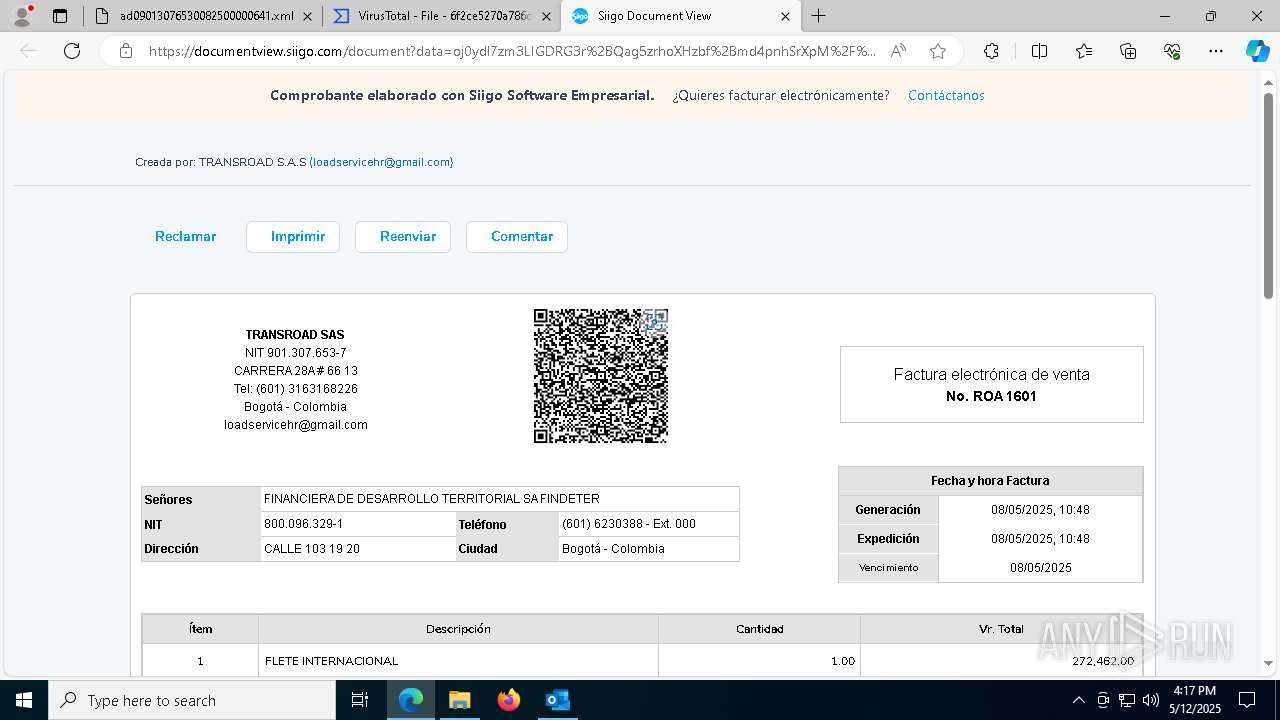Click the browser refresh button

point(72,51)
